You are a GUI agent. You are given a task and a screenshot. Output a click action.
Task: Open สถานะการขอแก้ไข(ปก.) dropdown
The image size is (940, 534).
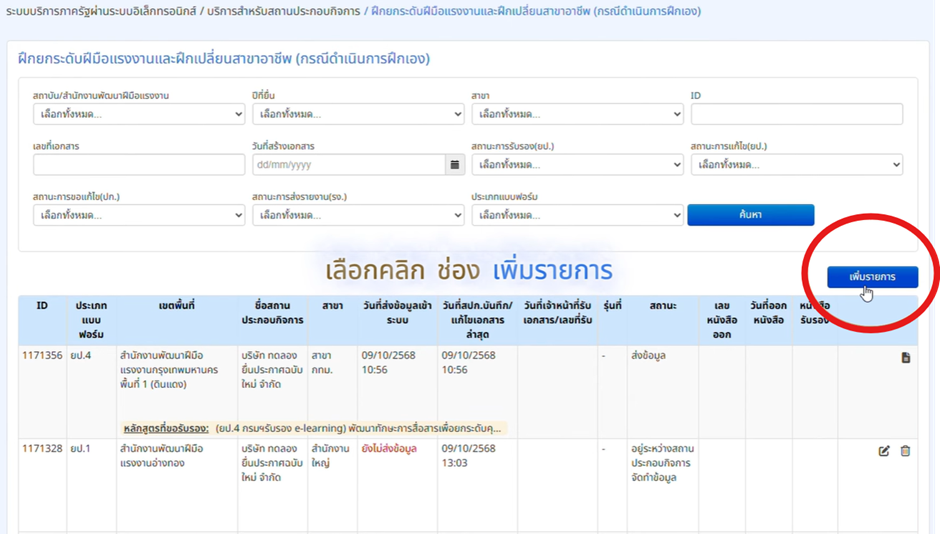[x=138, y=215]
